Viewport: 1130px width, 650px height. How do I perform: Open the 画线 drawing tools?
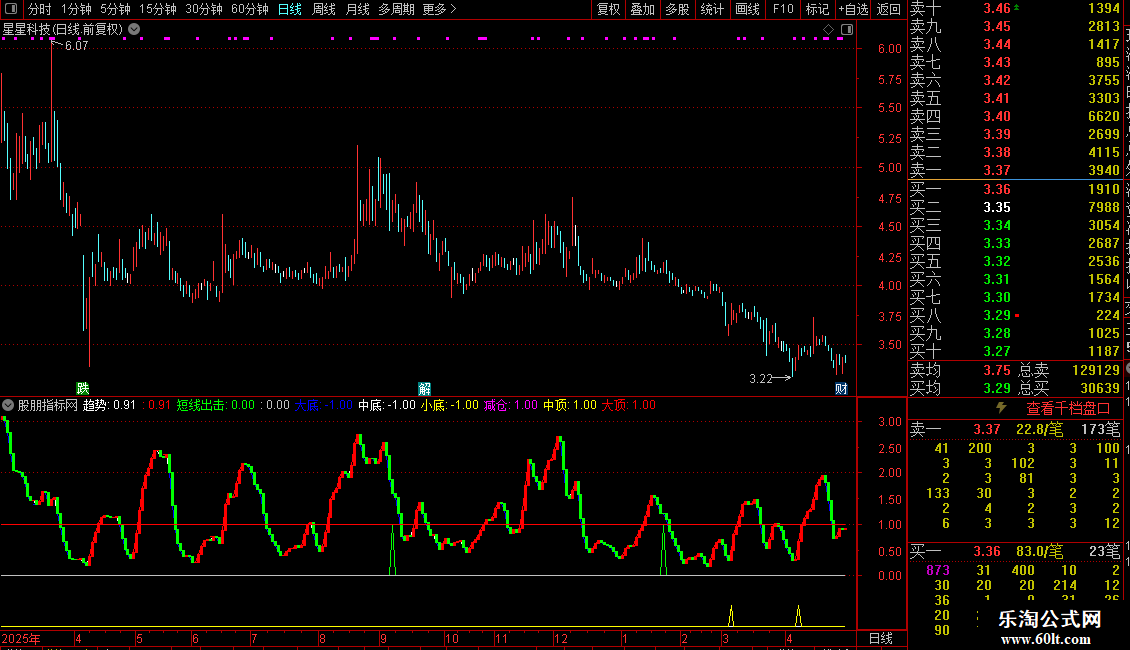747,9
